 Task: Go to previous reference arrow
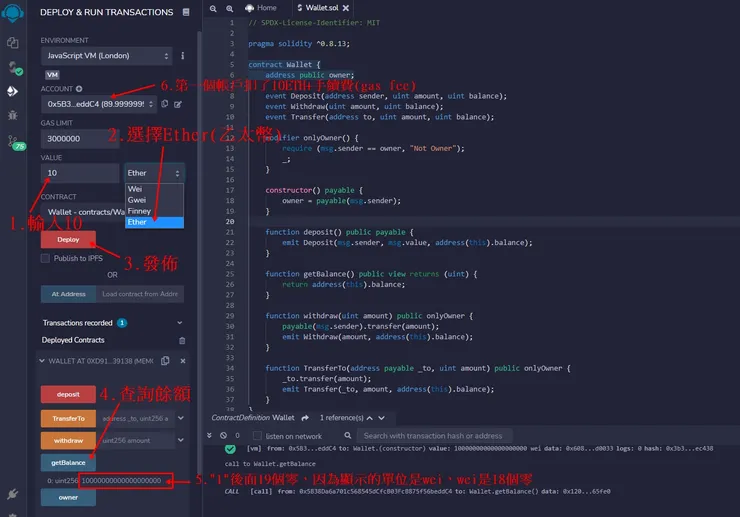[x=370, y=418]
